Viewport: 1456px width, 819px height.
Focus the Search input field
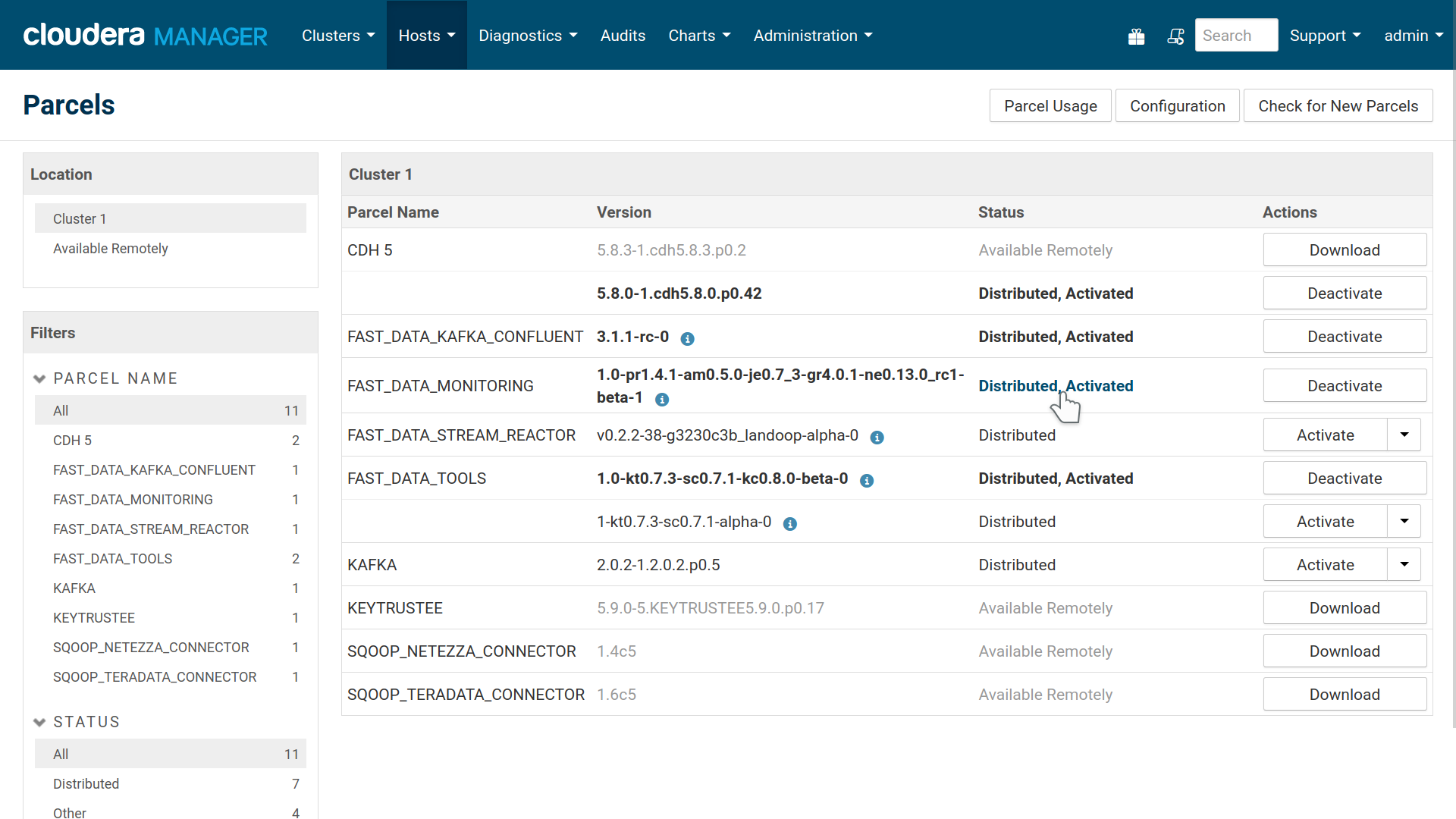tap(1236, 35)
